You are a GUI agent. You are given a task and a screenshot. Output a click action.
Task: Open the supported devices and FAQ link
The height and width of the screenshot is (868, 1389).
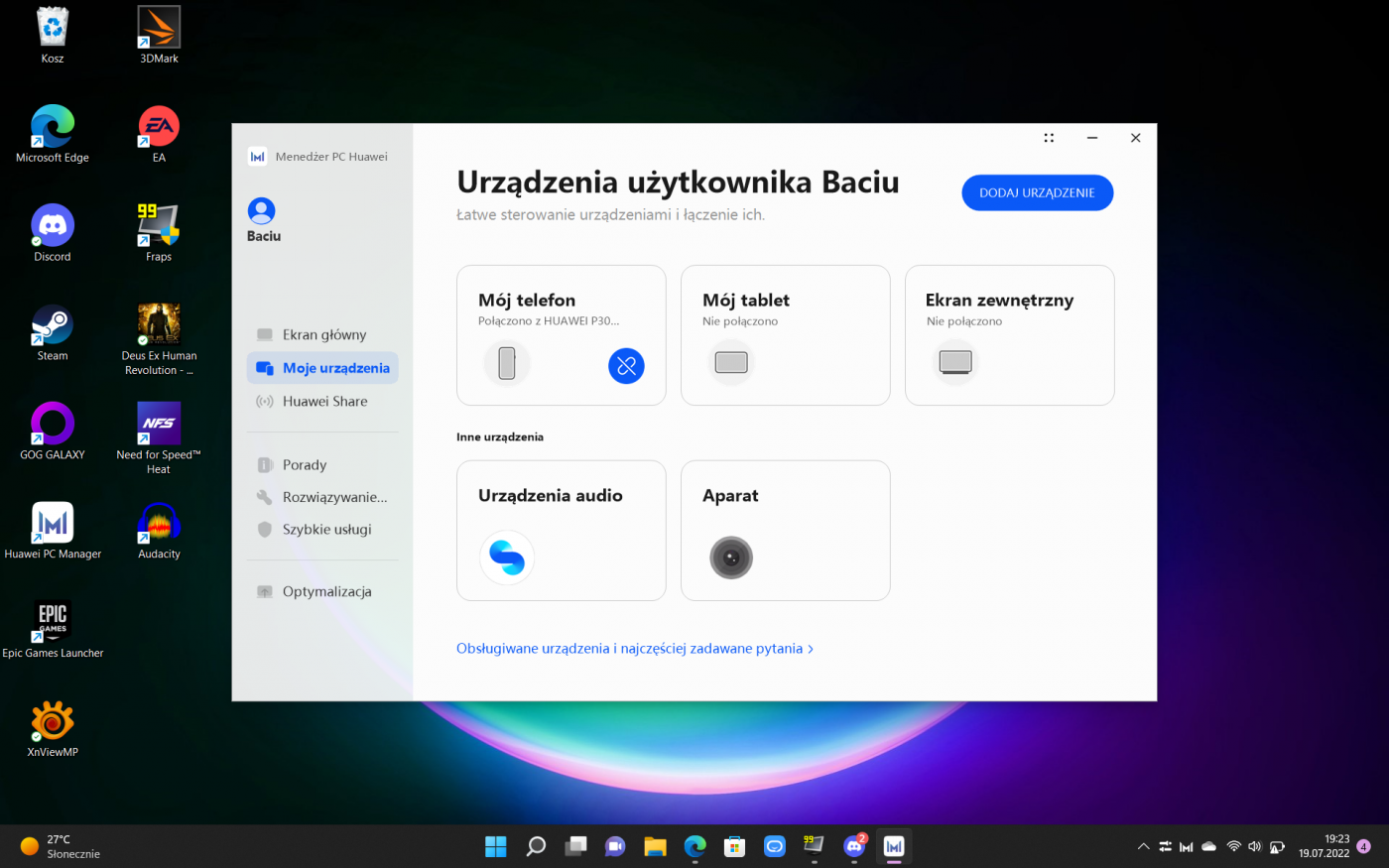pyautogui.click(x=634, y=649)
